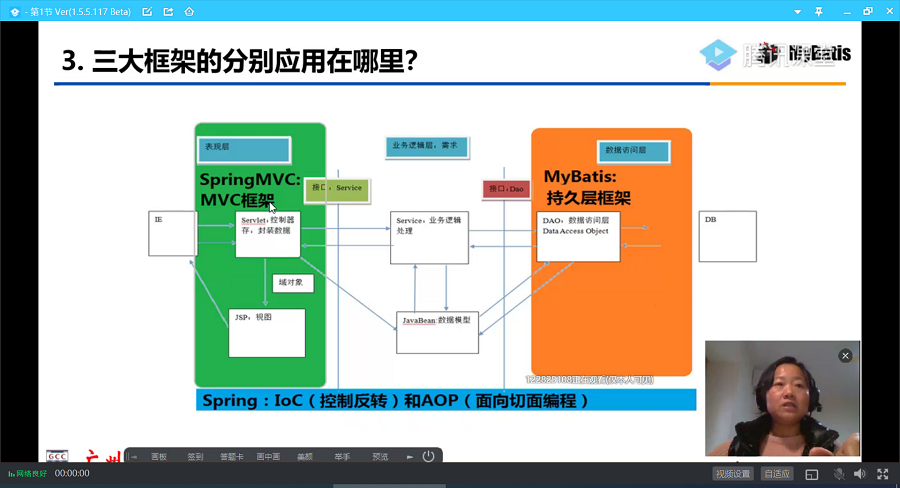
Task: Click 预览 preview option
Action: [380, 456]
